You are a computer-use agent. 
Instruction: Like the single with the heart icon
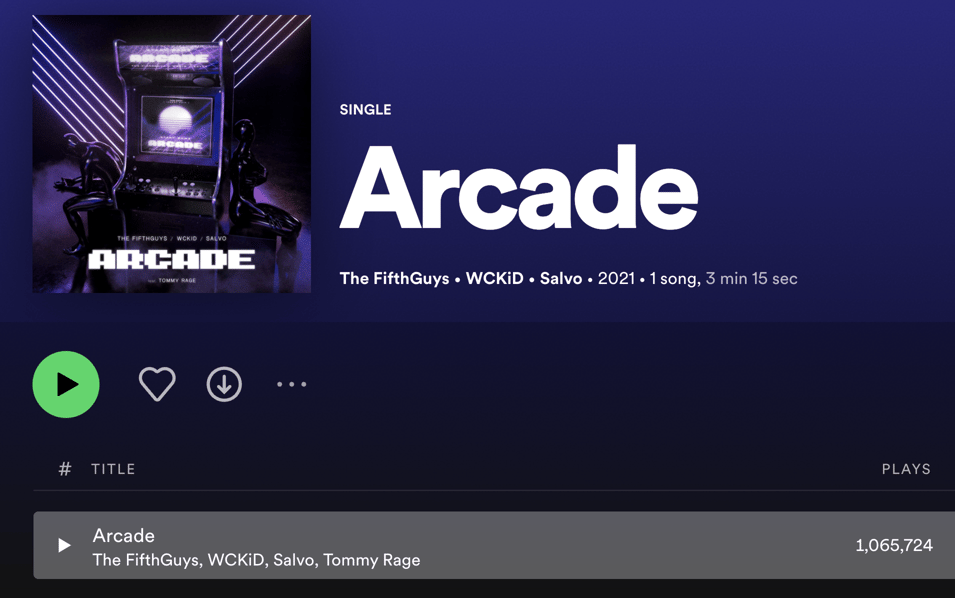pos(157,384)
